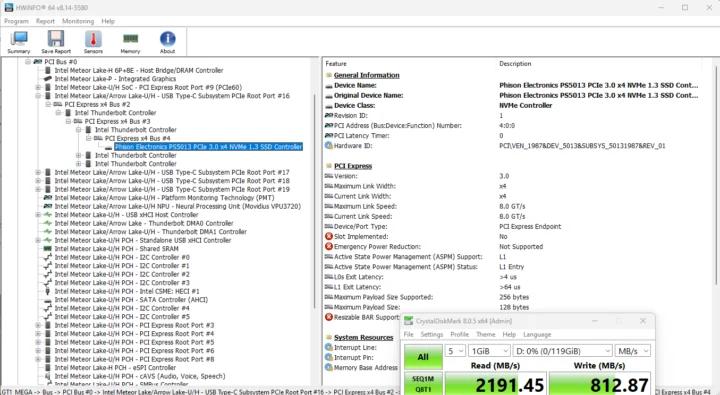The height and width of the screenshot is (395, 720).
Task: Click the Hardware ID info icon
Action: pos(329,146)
